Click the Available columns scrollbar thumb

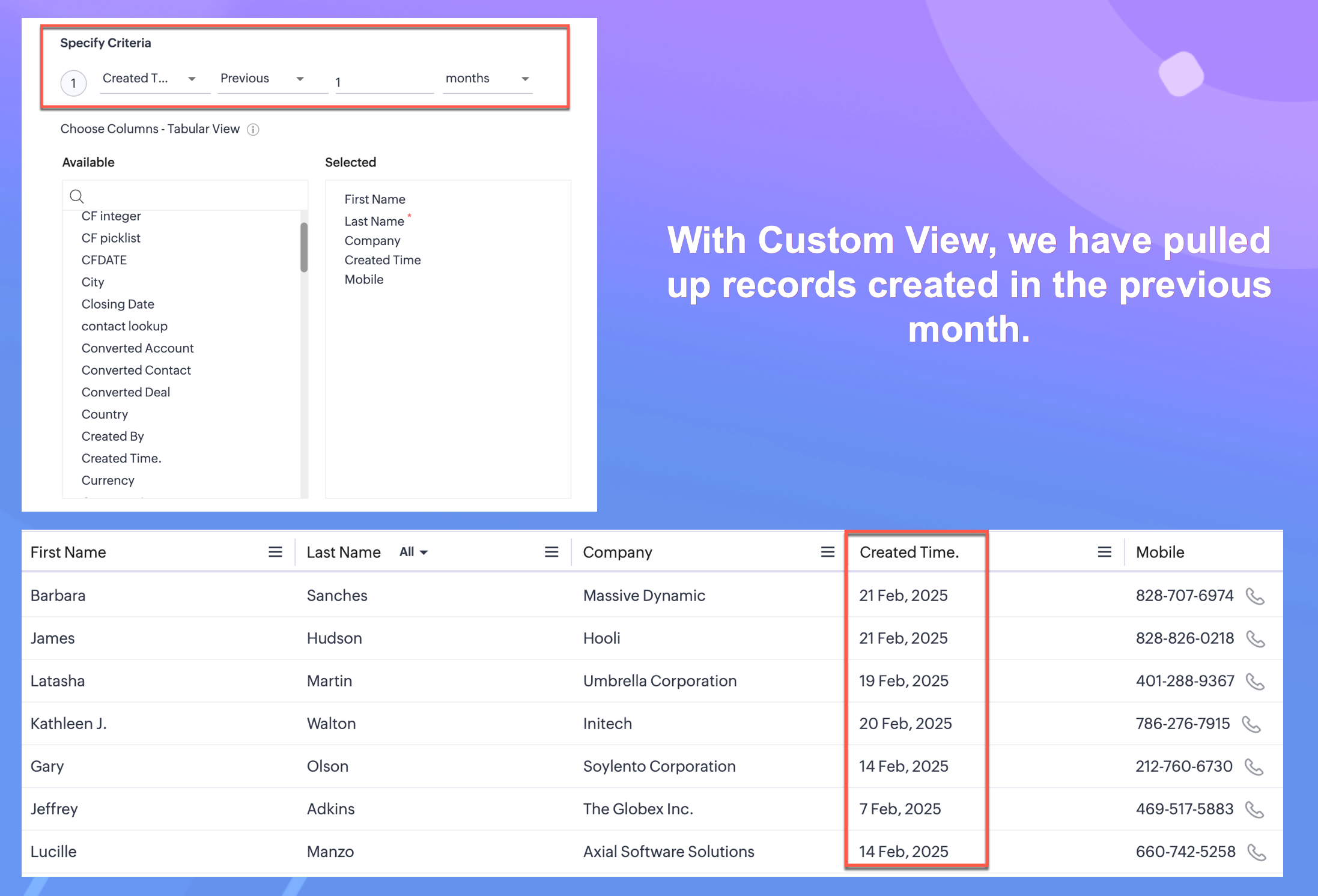tap(304, 247)
